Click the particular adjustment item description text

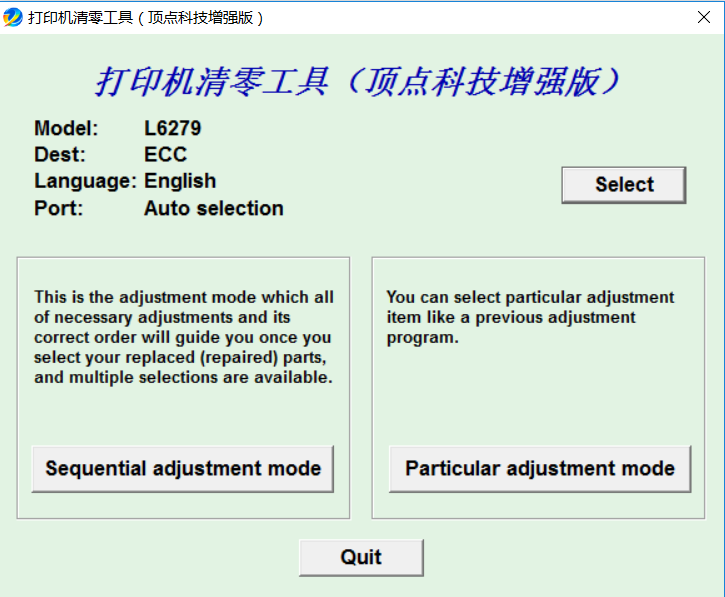(530, 317)
